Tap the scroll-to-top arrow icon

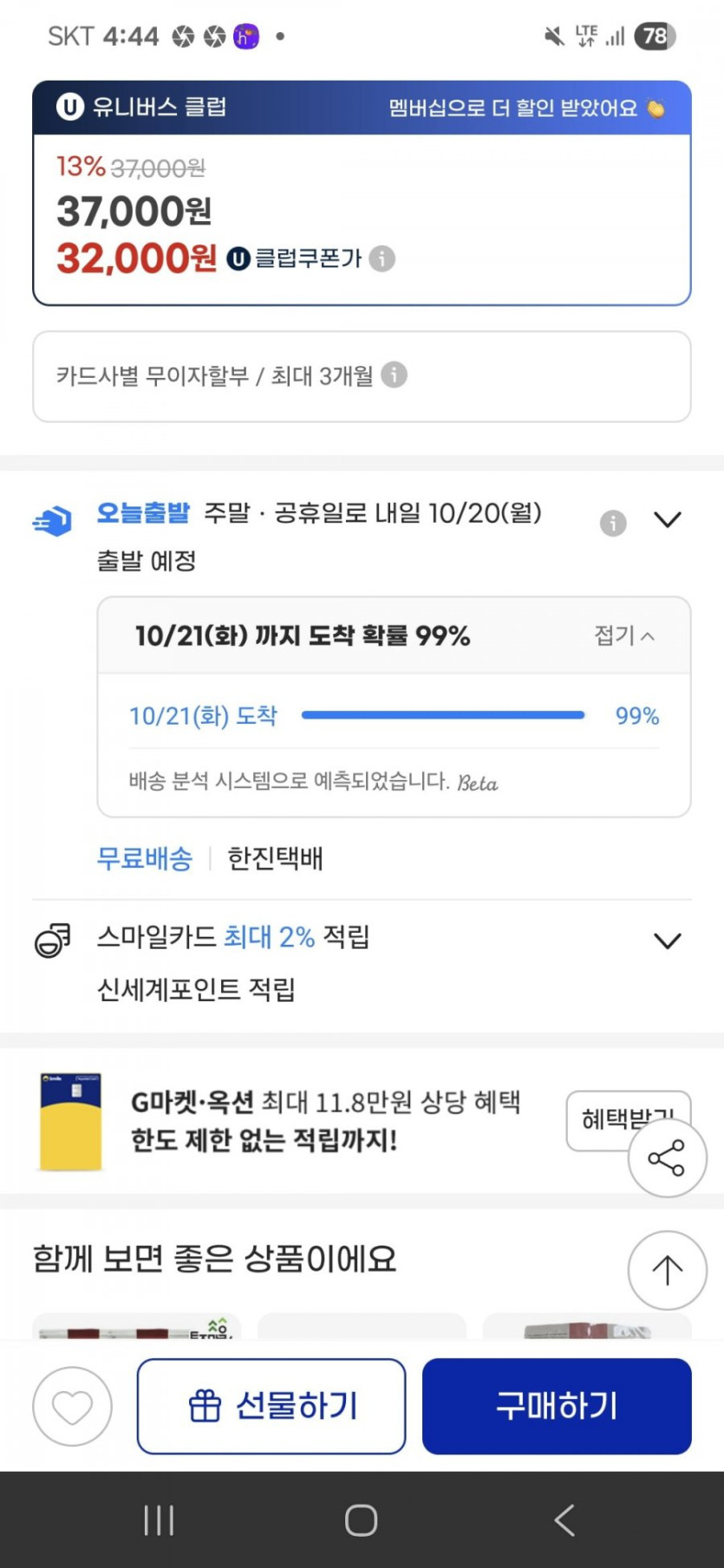coord(667,1270)
